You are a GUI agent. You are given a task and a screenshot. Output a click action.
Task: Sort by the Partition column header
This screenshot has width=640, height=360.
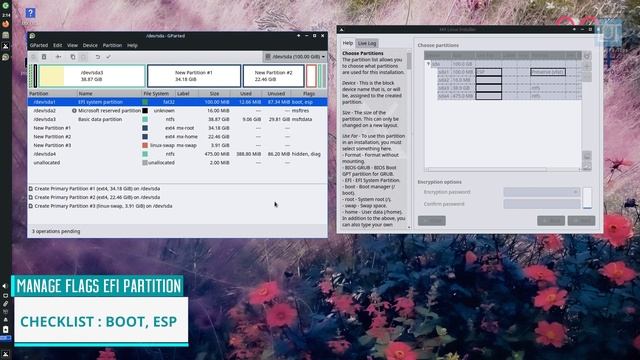pos(52,93)
